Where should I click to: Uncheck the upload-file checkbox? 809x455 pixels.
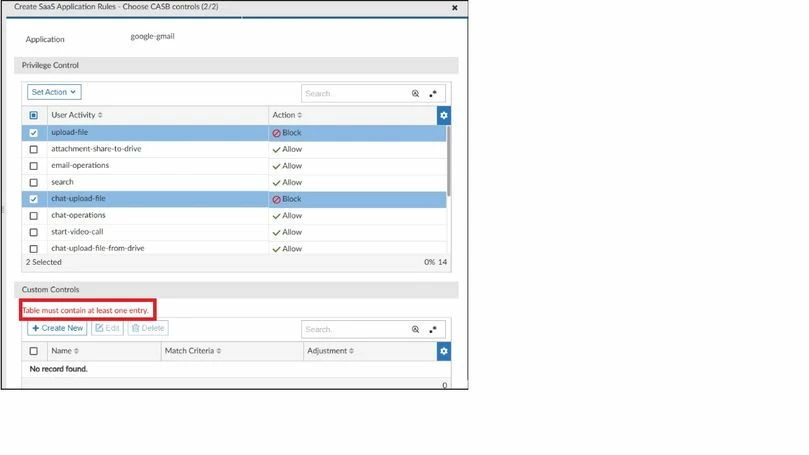34,133
